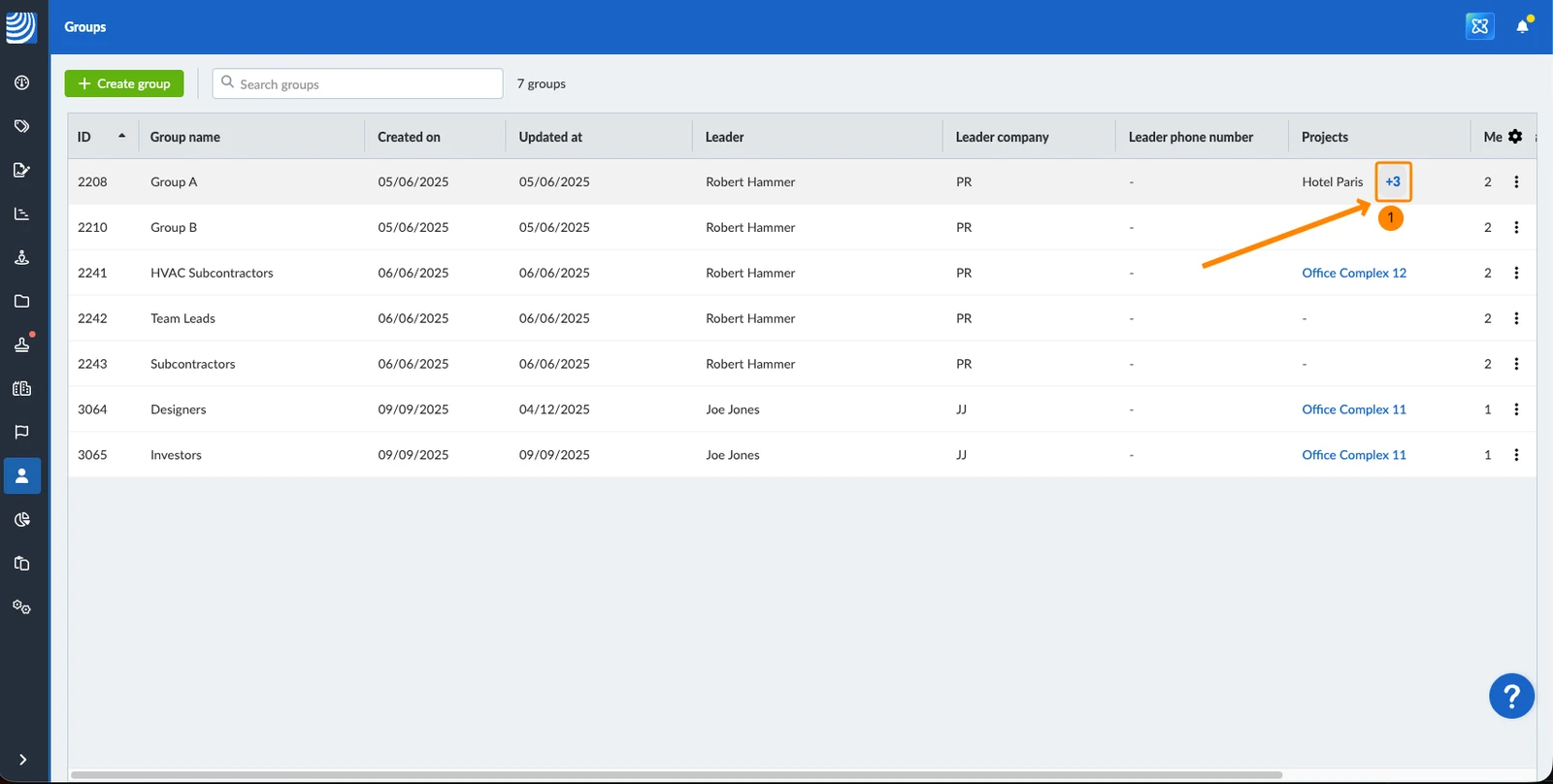Open the dashboard gauge icon in sidebar
The width and height of the screenshot is (1553, 784).
pyautogui.click(x=21, y=82)
